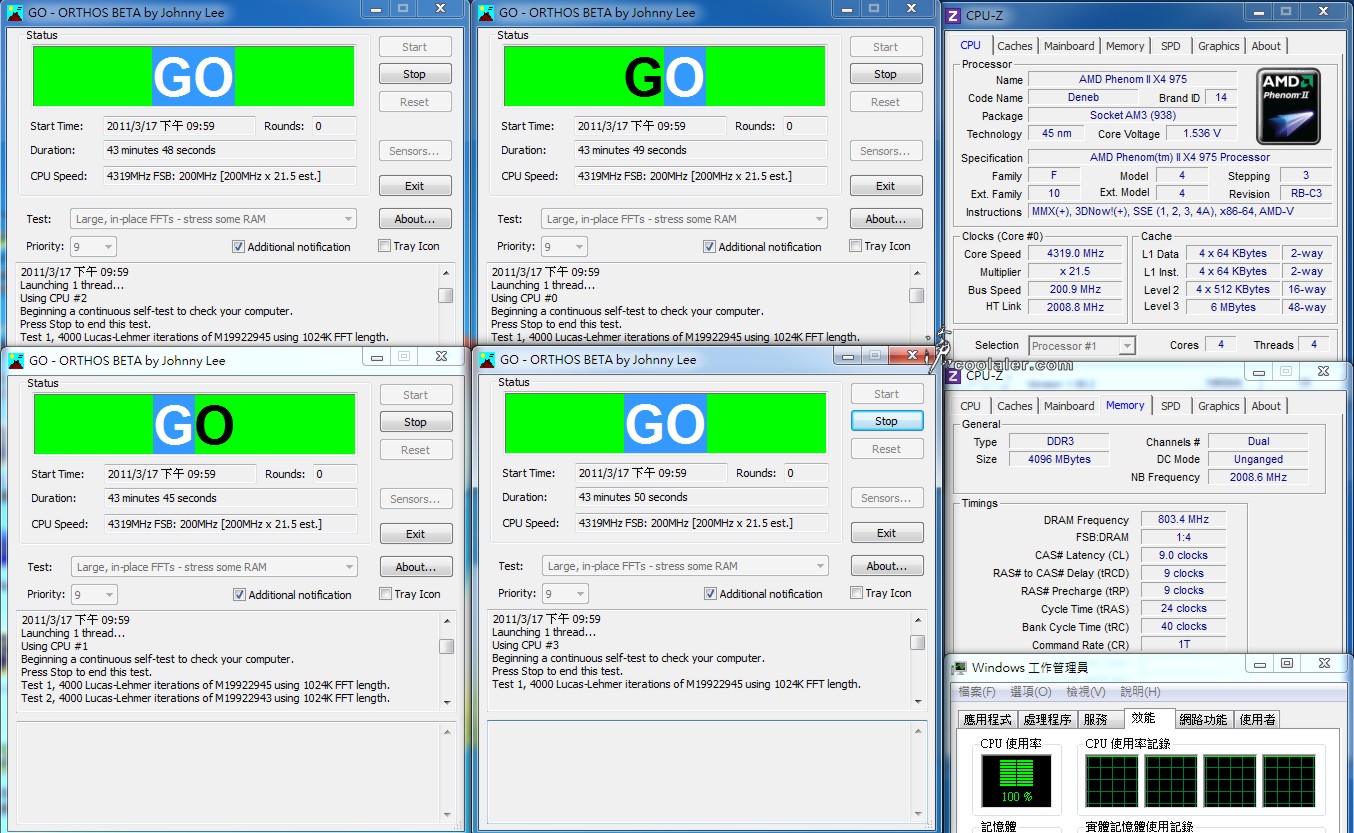Click the Core Speed value 4319.0 MHz in CPU-Z
The width and height of the screenshot is (1354, 833).
(x=1076, y=254)
